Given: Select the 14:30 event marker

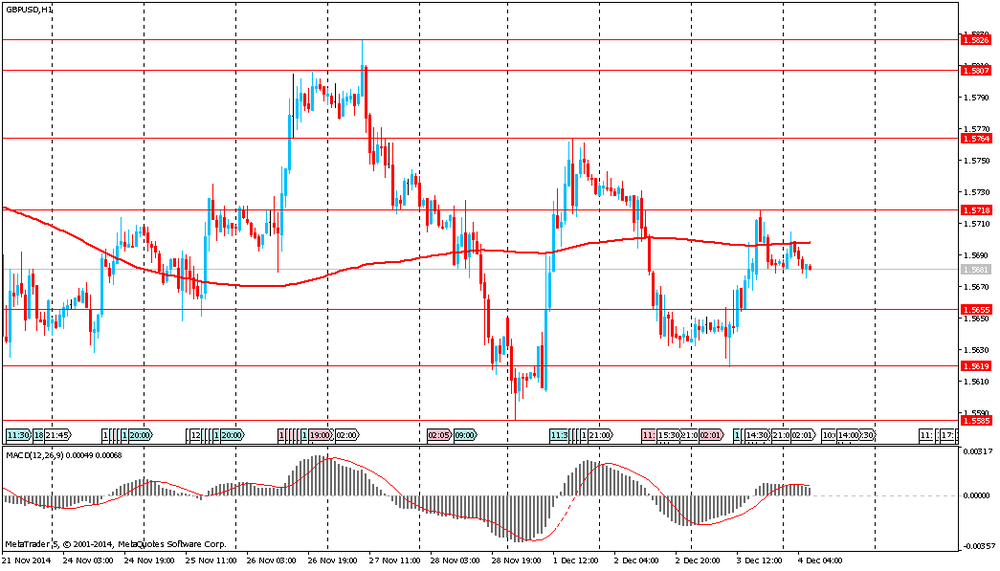Looking at the screenshot, I should (756, 436).
